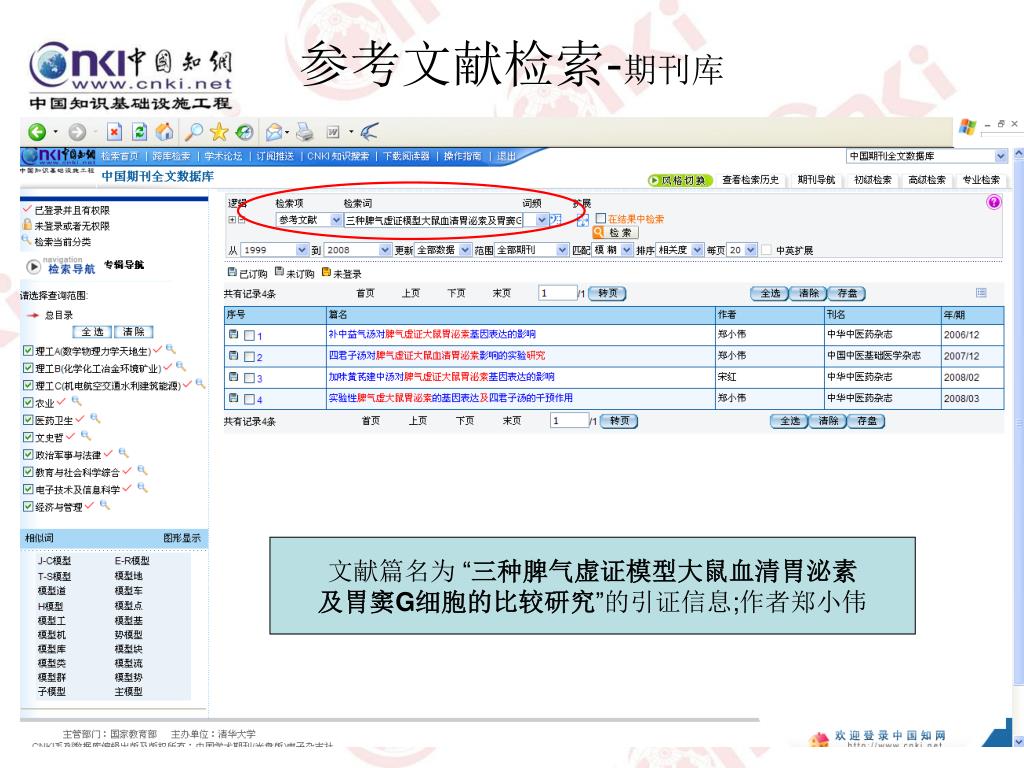Switch to the 高级检索 tab
This screenshot has width=1024, height=768.
coord(927,180)
